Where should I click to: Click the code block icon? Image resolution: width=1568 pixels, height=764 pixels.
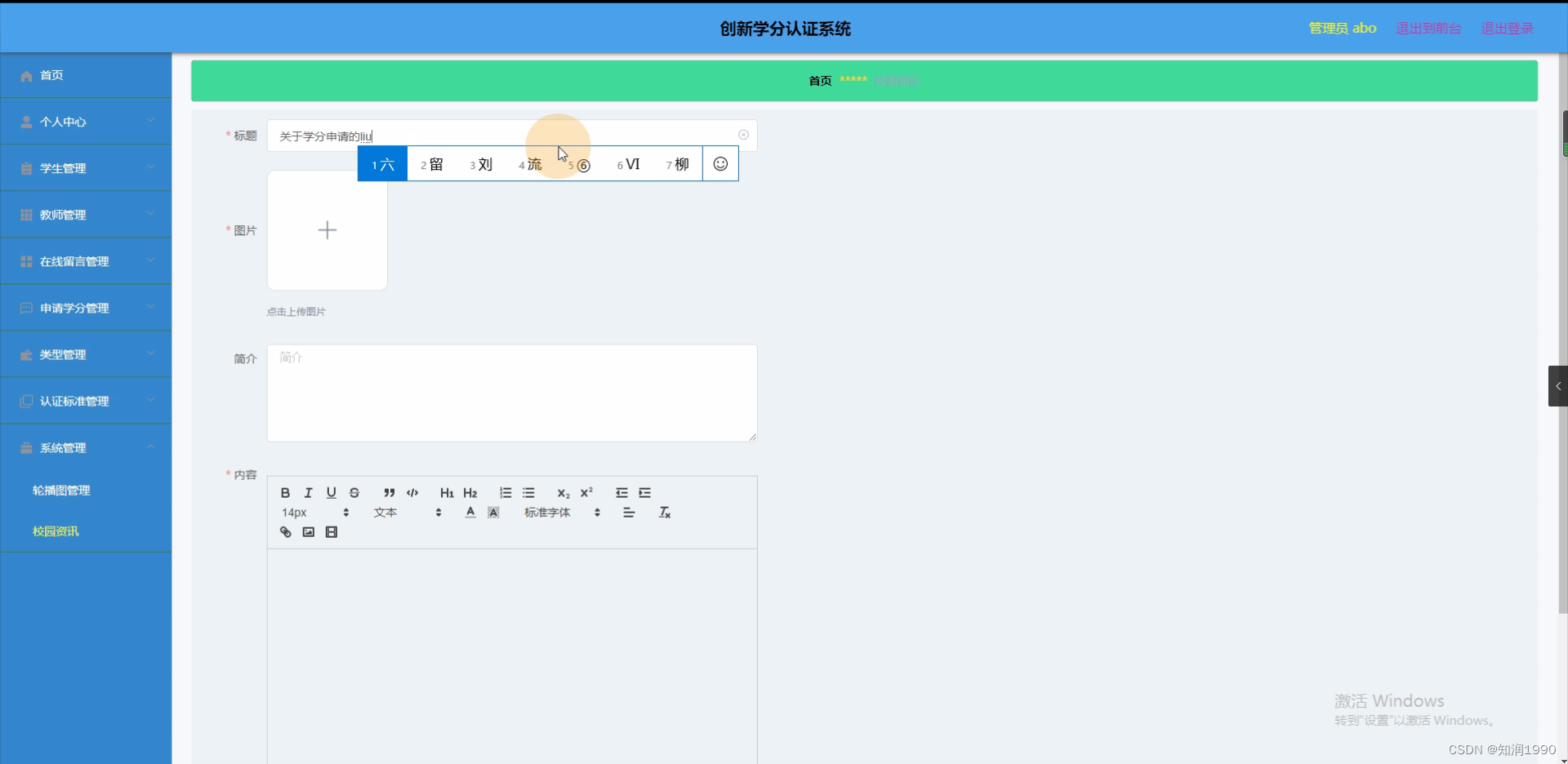[x=412, y=492]
